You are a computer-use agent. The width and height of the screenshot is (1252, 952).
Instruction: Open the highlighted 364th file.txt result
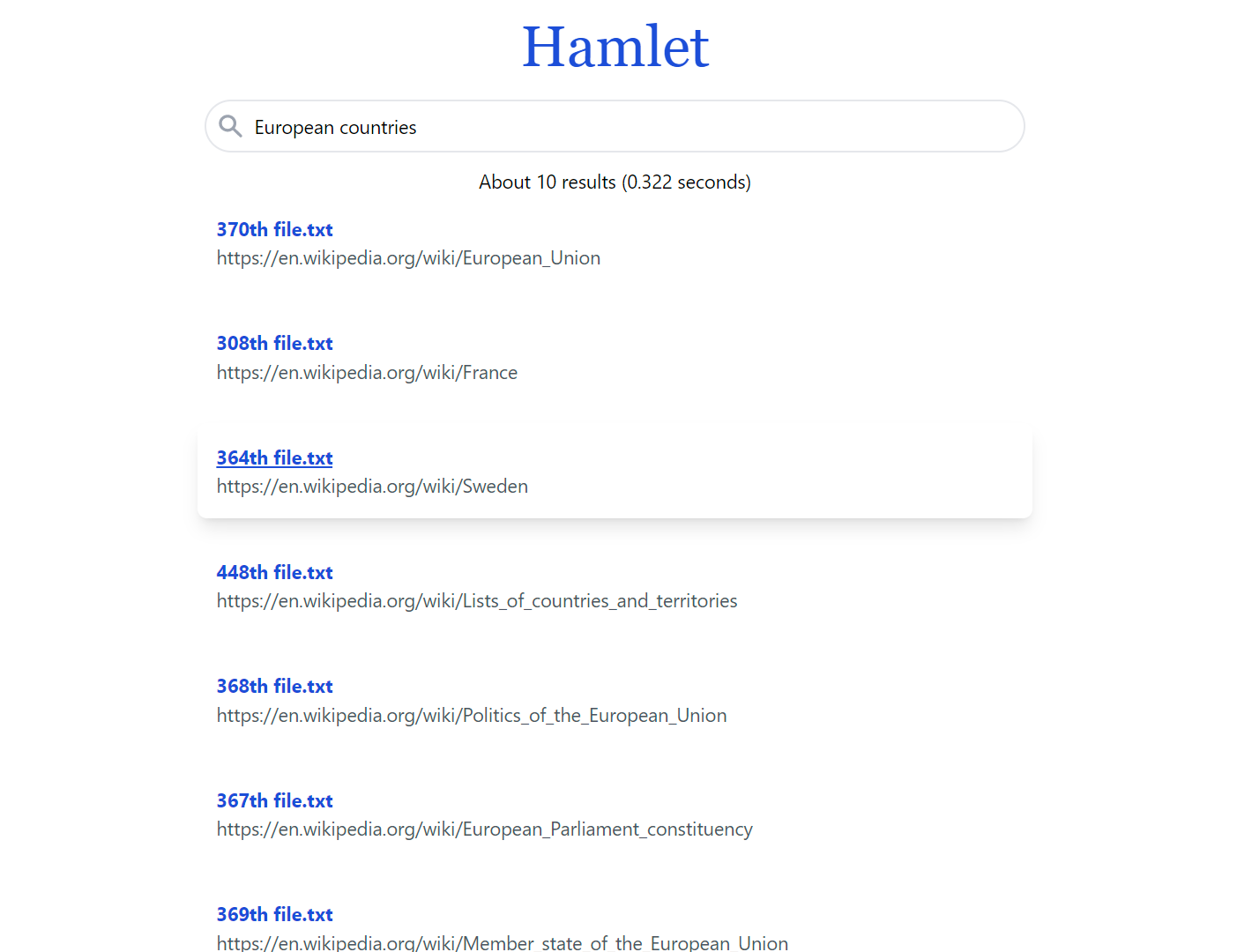pos(274,457)
